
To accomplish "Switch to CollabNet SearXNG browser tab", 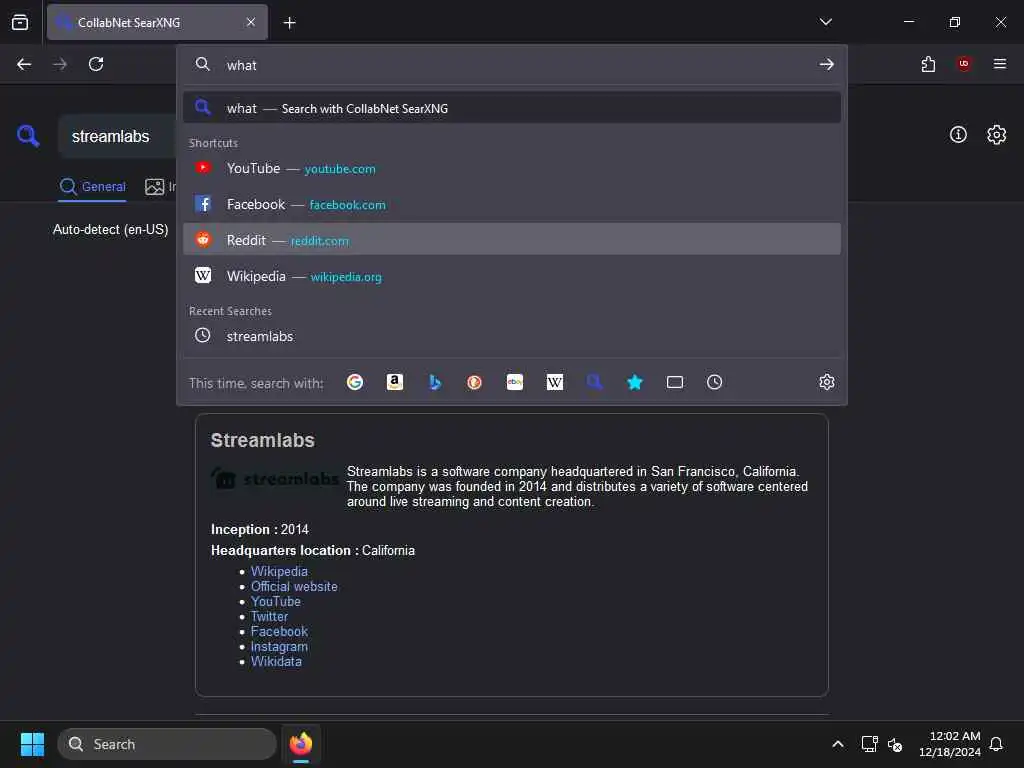I will (157, 22).
